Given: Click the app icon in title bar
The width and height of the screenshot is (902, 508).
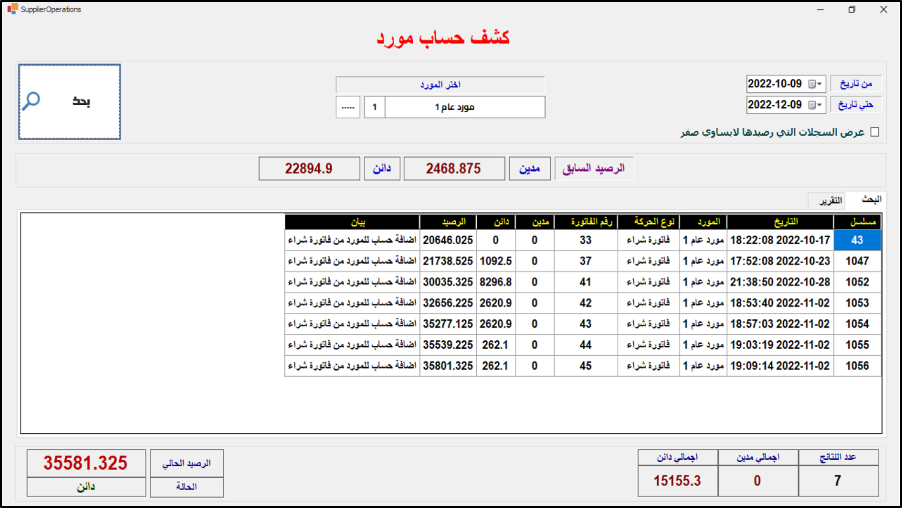Looking at the screenshot, I should point(11,9).
